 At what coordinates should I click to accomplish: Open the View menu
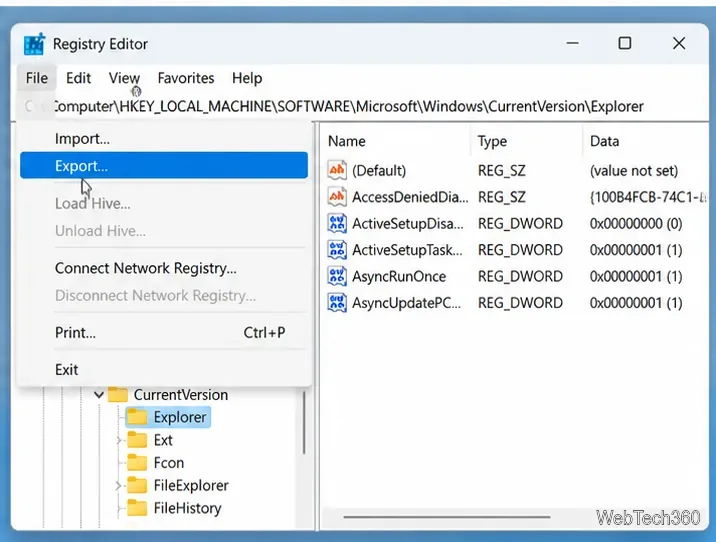coord(124,78)
